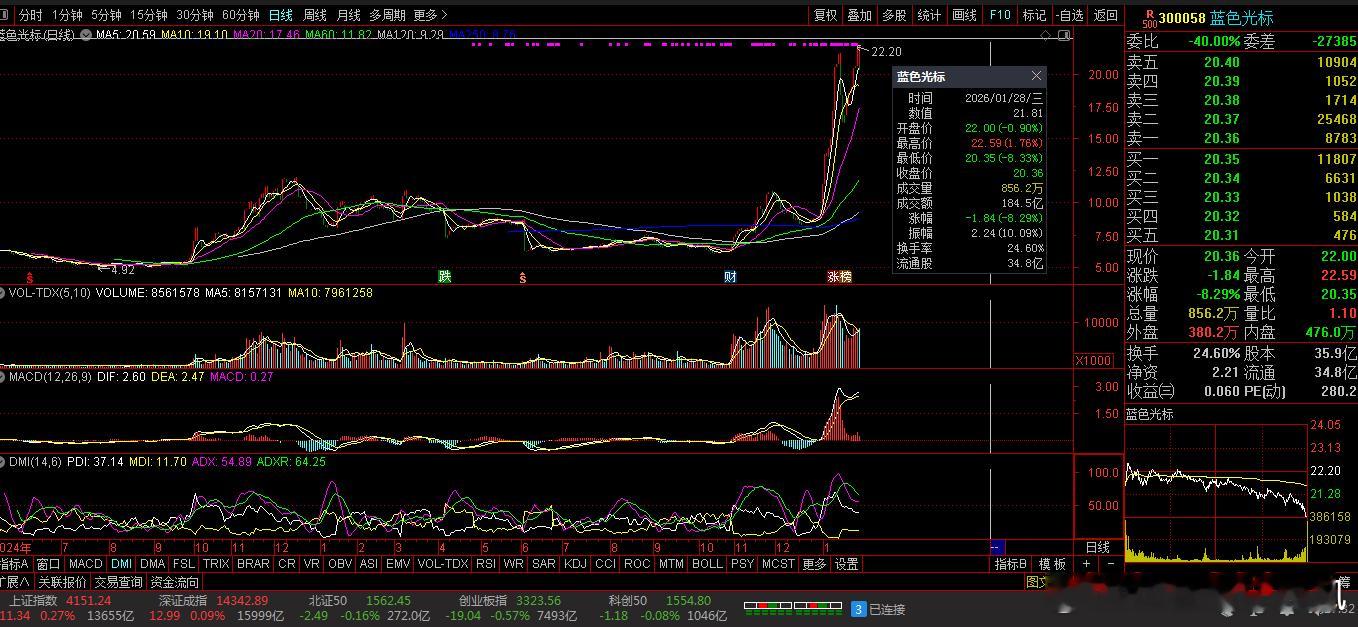Click the 叠加 overlay button
Screen dimensions: 1358x627
click(859, 15)
